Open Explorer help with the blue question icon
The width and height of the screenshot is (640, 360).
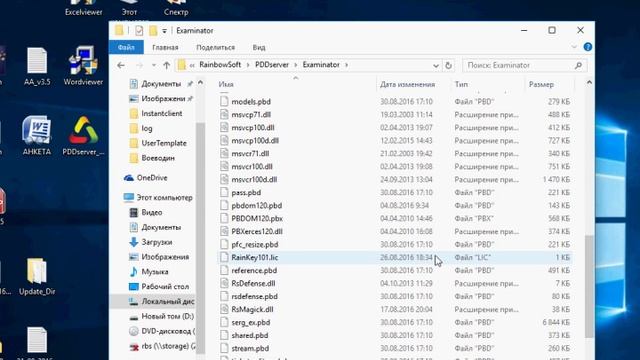588,47
